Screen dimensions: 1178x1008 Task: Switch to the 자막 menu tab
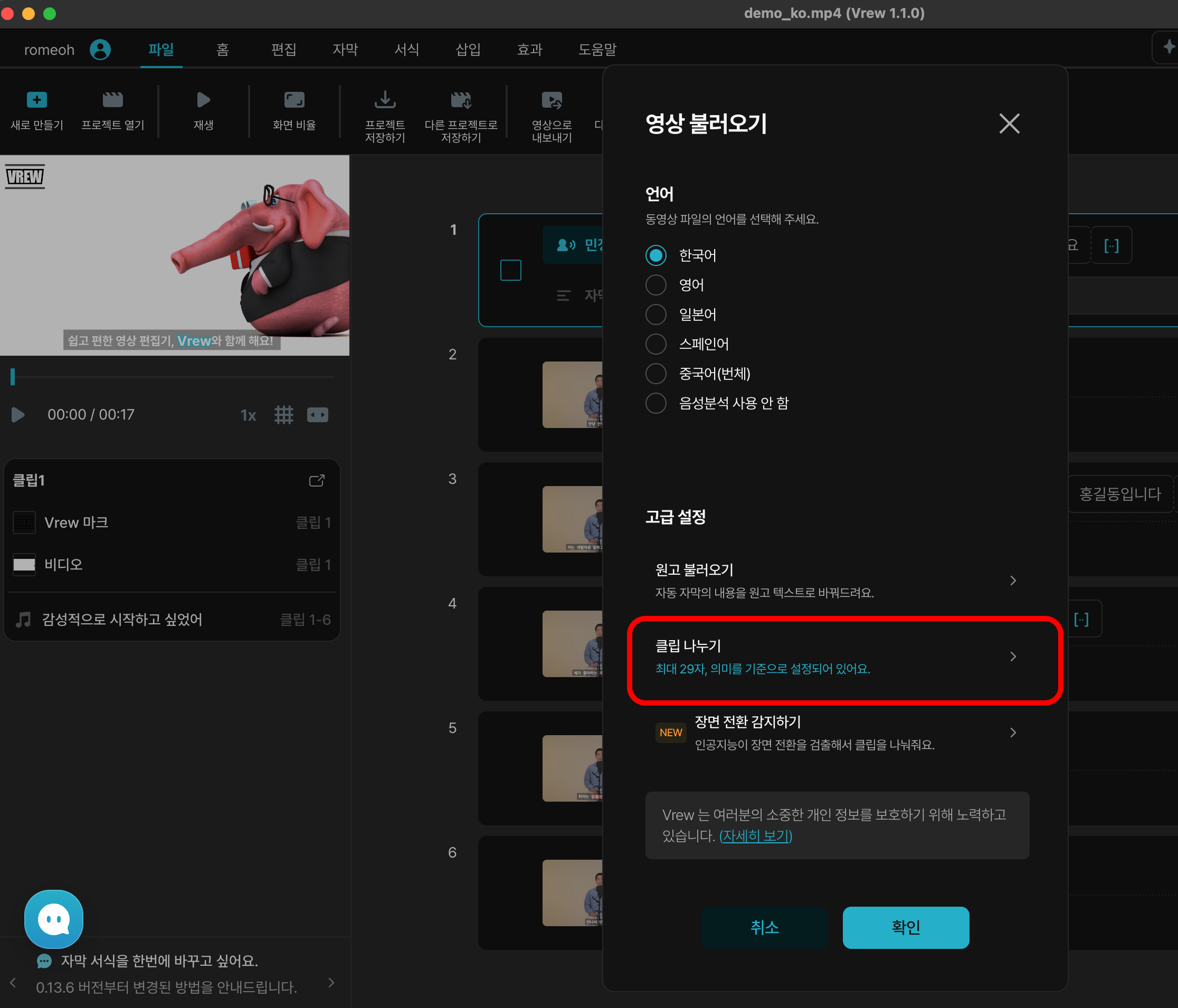coord(345,50)
